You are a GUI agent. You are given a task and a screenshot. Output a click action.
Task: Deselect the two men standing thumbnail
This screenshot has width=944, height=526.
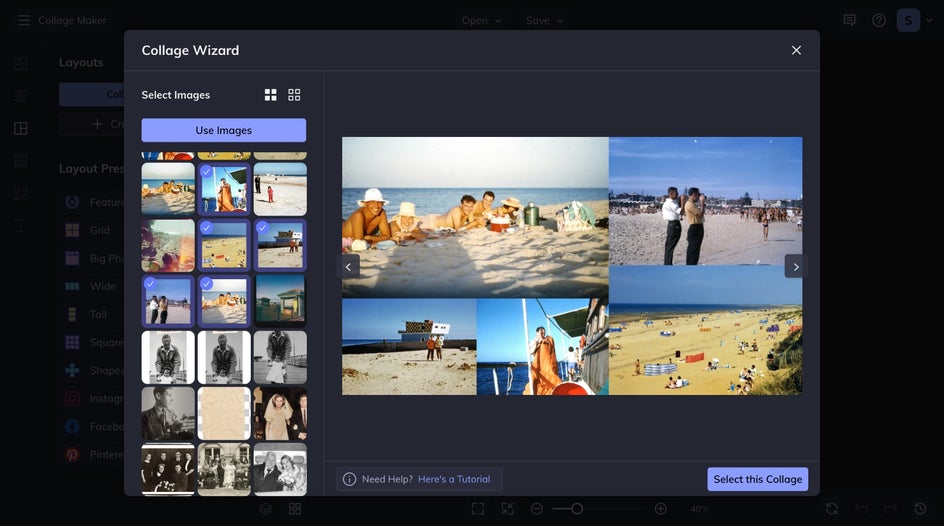168,301
